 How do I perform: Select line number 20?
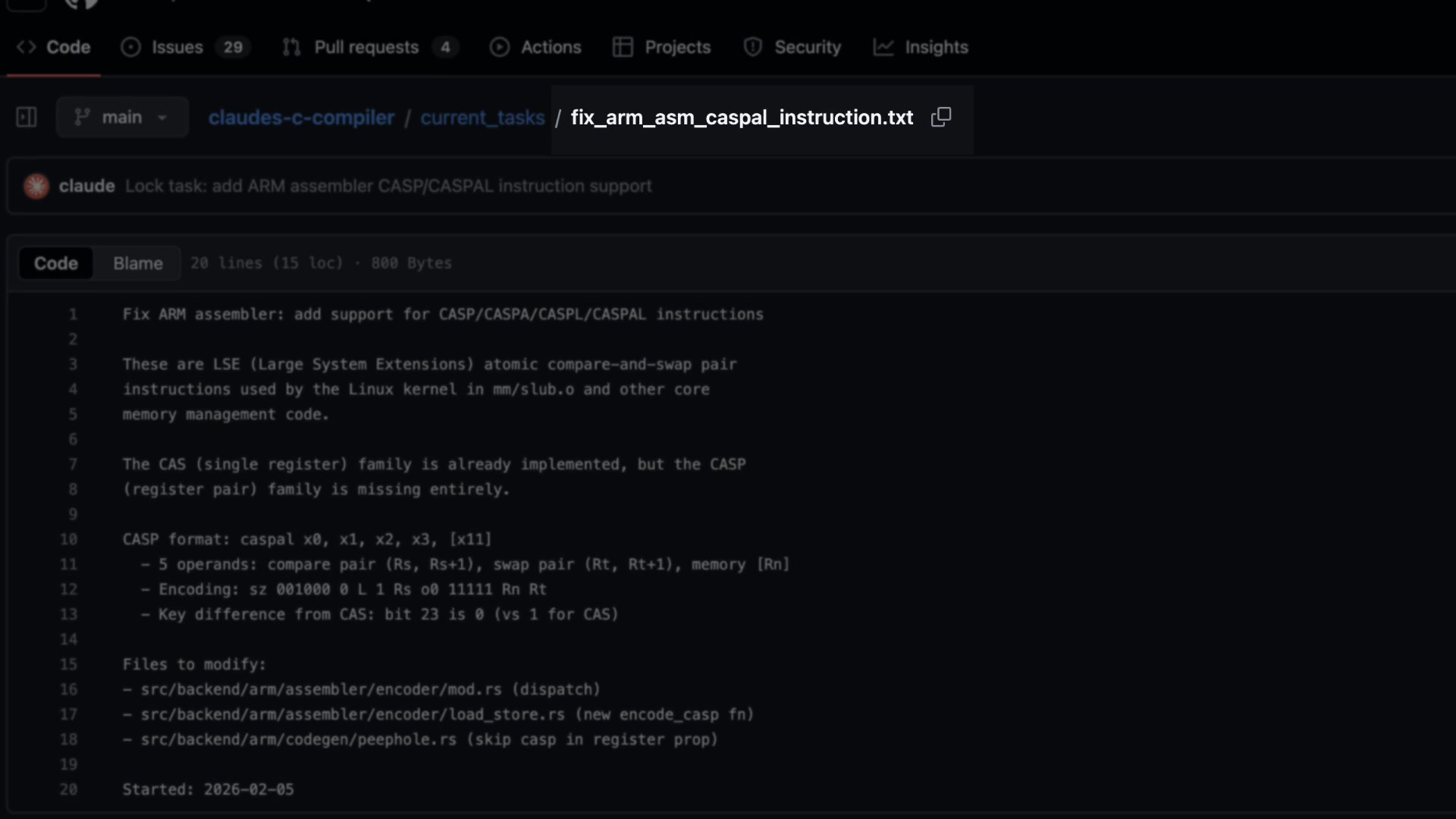pyautogui.click(x=68, y=789)
